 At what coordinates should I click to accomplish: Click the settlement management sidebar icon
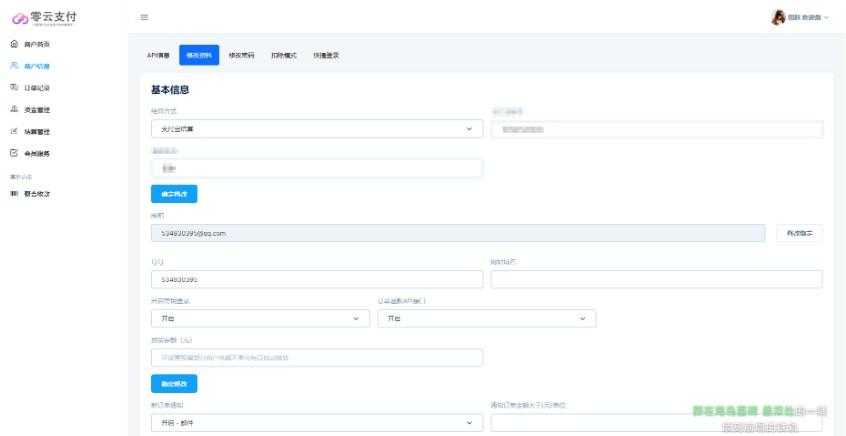(x=14, y=132)
